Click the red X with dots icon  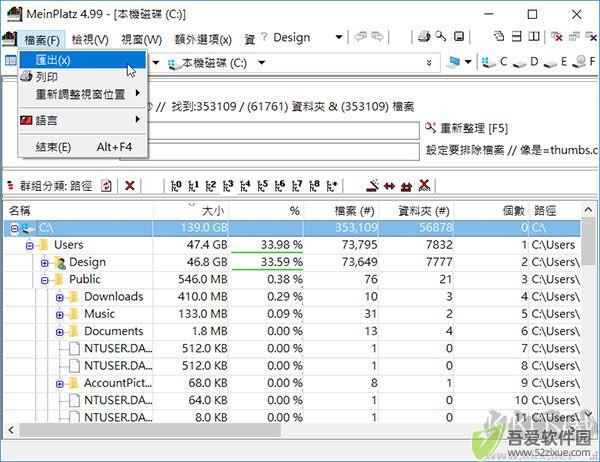424,186
